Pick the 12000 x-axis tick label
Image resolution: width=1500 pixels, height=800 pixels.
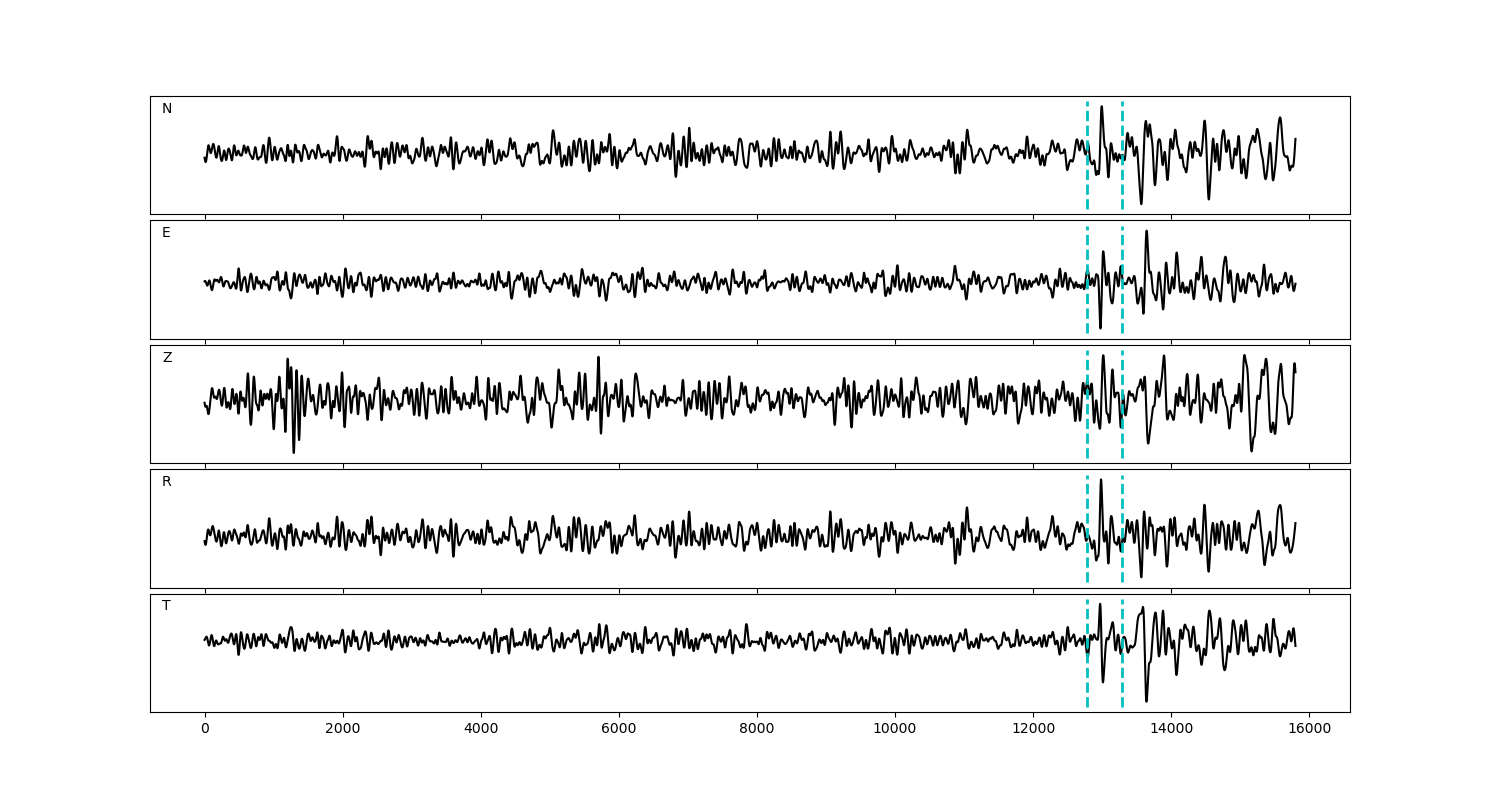[1033, 730]
